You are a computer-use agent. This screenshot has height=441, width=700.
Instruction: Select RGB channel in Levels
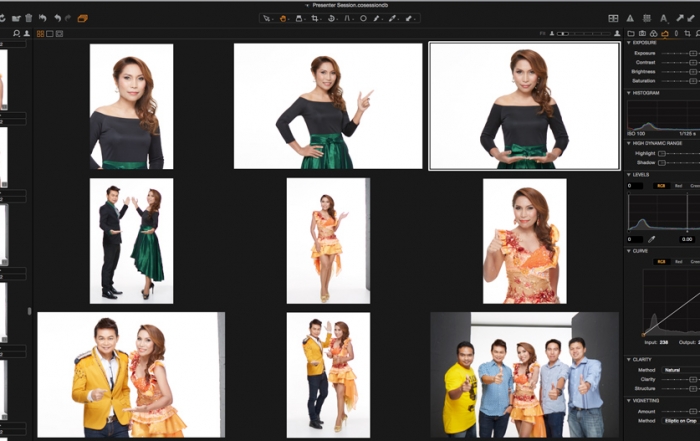tap(661, 186)
